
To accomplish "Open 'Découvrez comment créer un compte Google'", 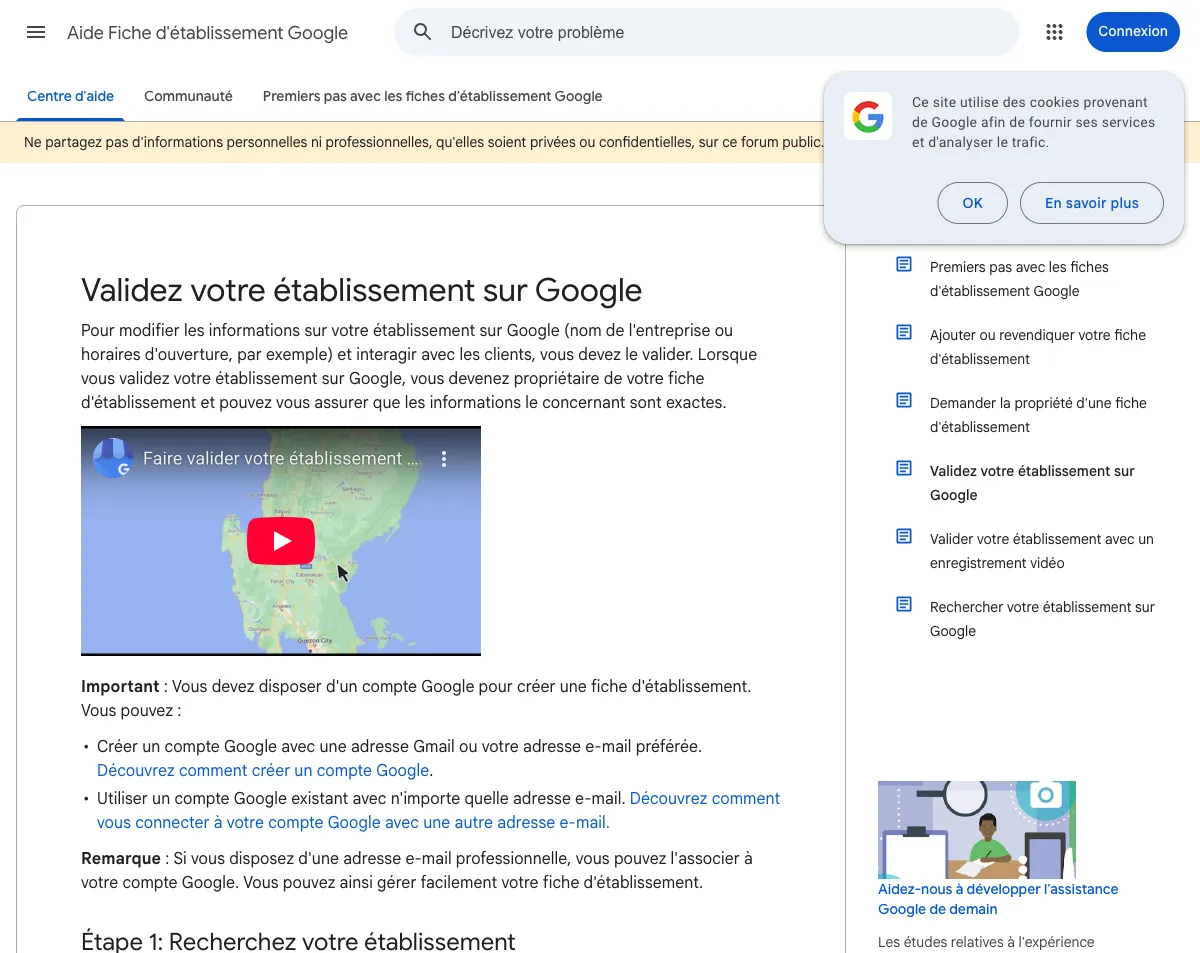I will click(x=261, y=770).
